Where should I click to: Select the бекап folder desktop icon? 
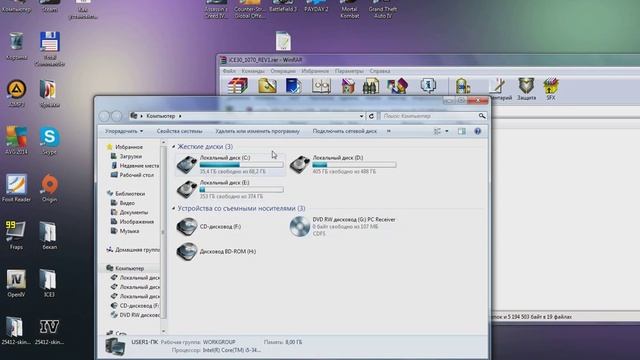(49, 236)
